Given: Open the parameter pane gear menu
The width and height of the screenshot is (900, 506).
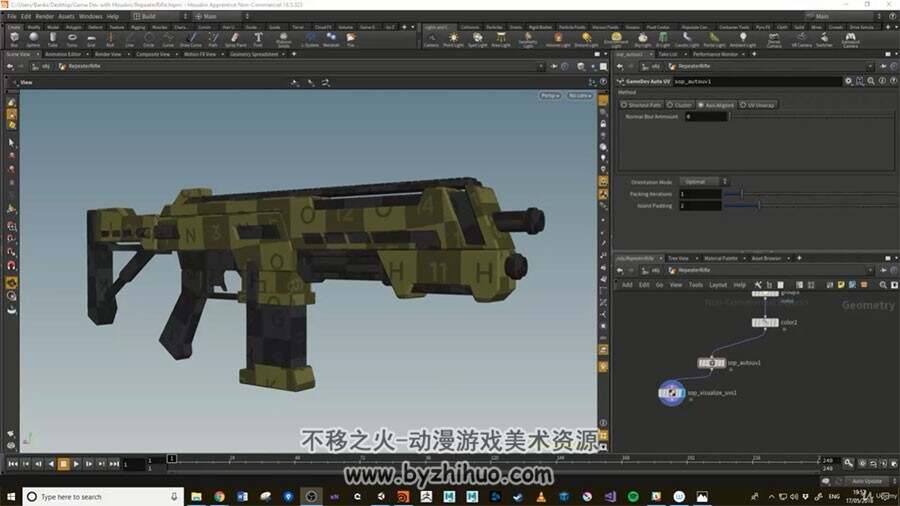Looking at the screenshot, I should pyautogui.click(x=848, y=81).
